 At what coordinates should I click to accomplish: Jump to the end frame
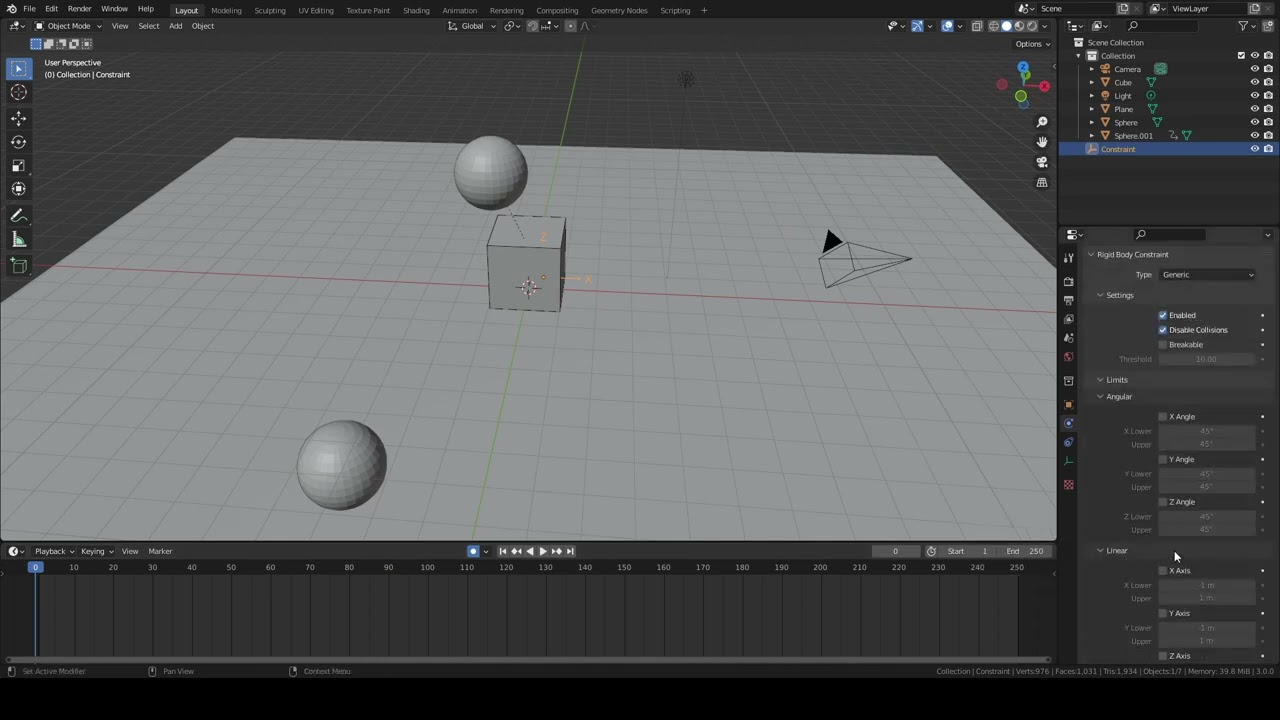pyautogui.click(x=570, y=551)
